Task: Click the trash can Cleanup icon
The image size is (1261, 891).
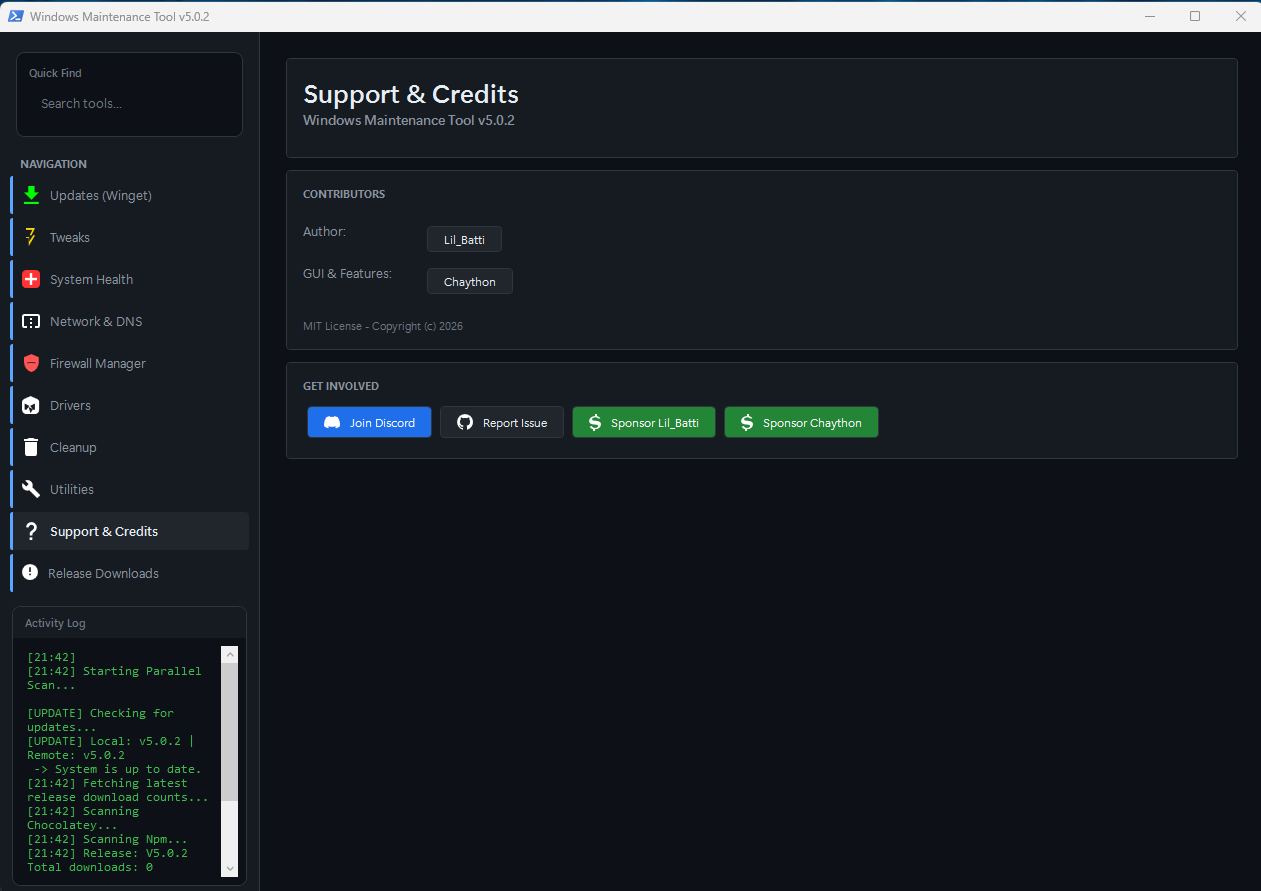Action: 31,447
